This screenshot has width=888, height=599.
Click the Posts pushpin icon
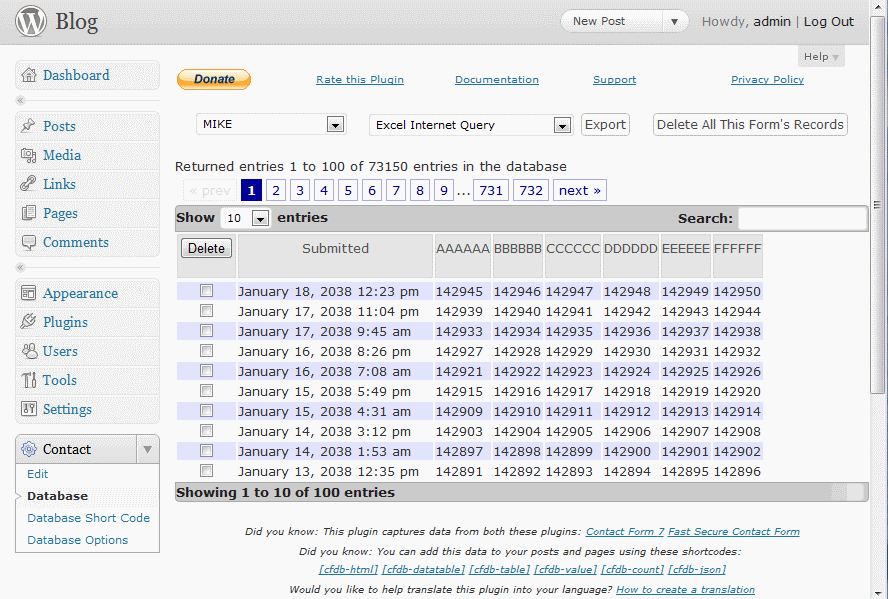coord(28,126)
